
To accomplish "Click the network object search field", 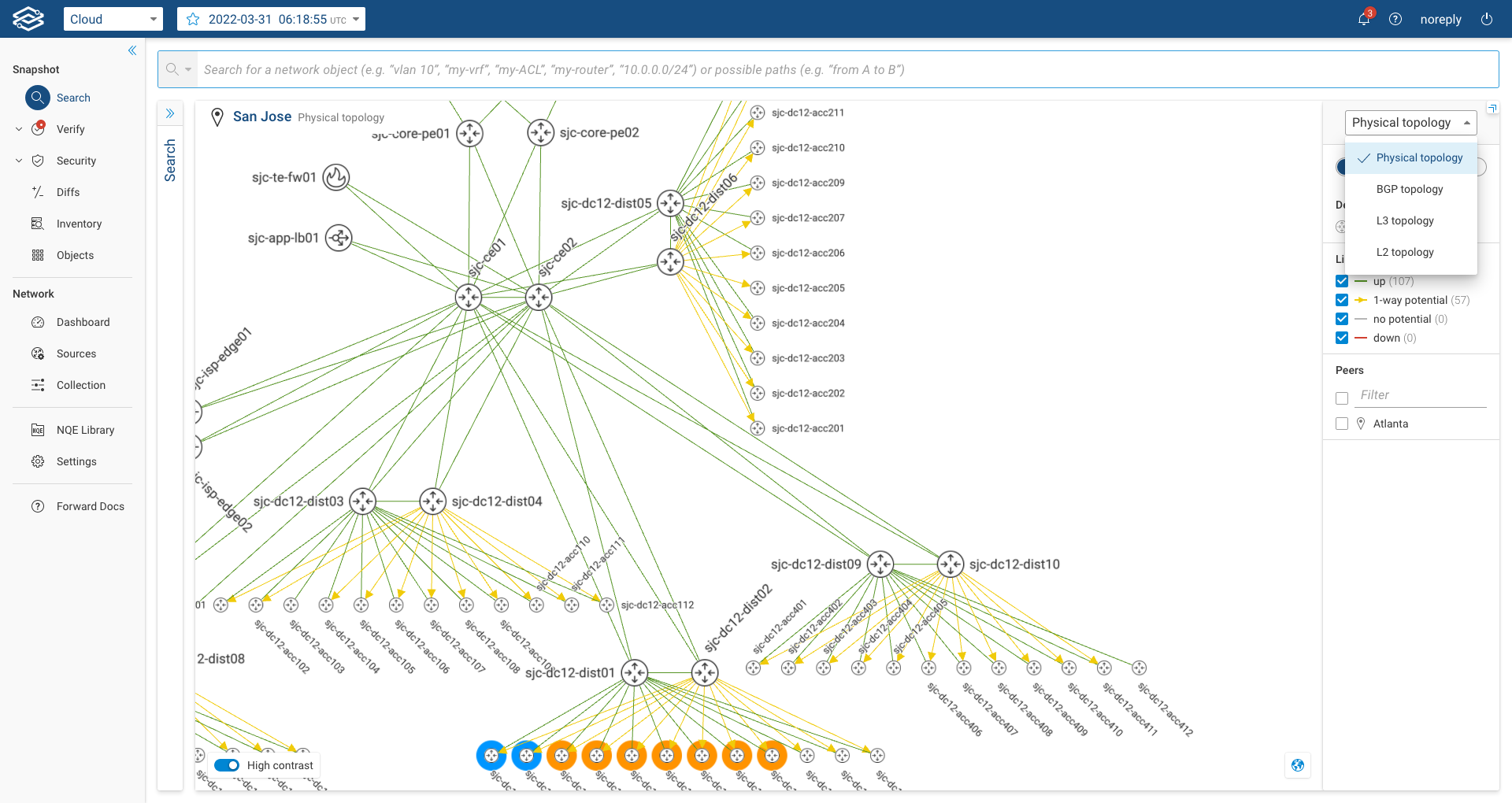I will (709, 69).
